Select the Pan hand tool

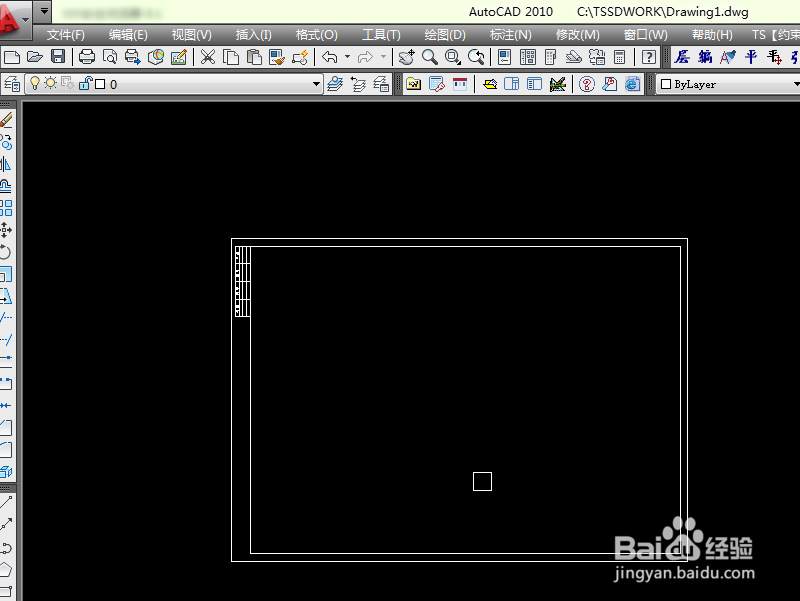coord(407,57)
